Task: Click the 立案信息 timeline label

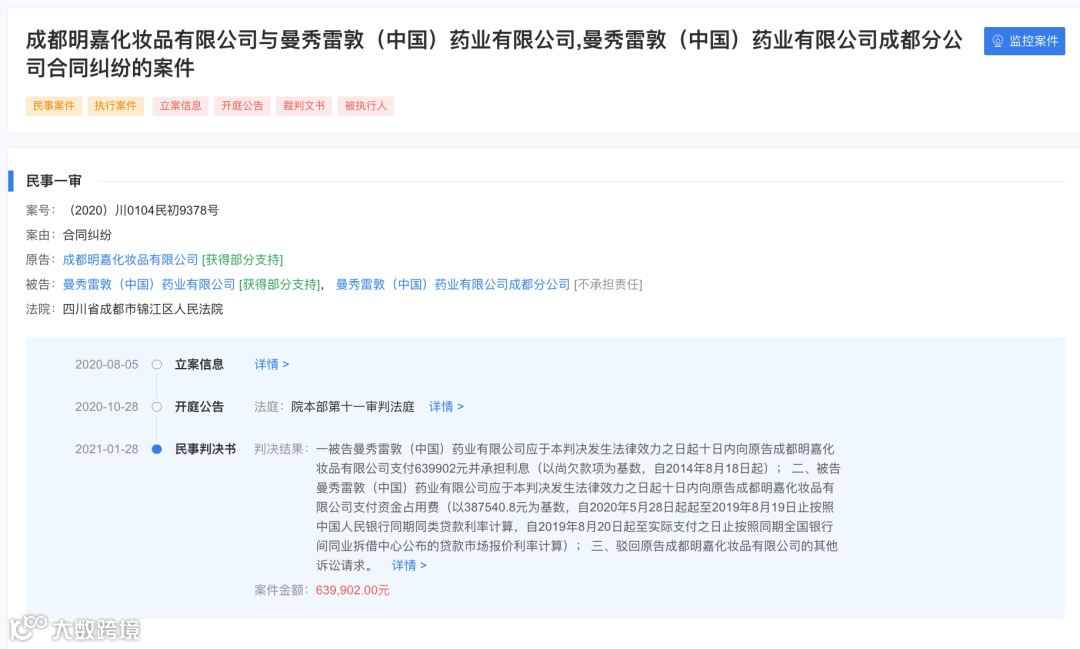Action: click(199, 364)
